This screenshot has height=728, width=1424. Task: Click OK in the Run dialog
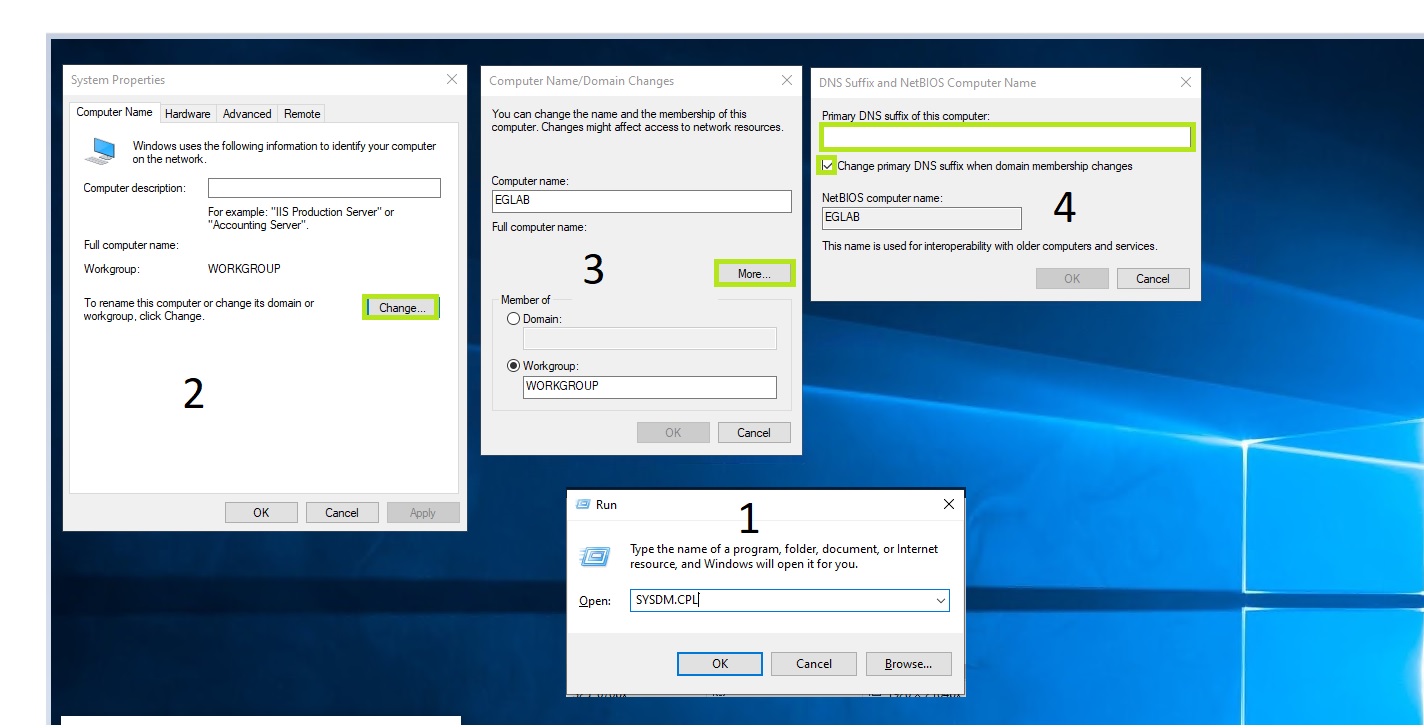720,664
